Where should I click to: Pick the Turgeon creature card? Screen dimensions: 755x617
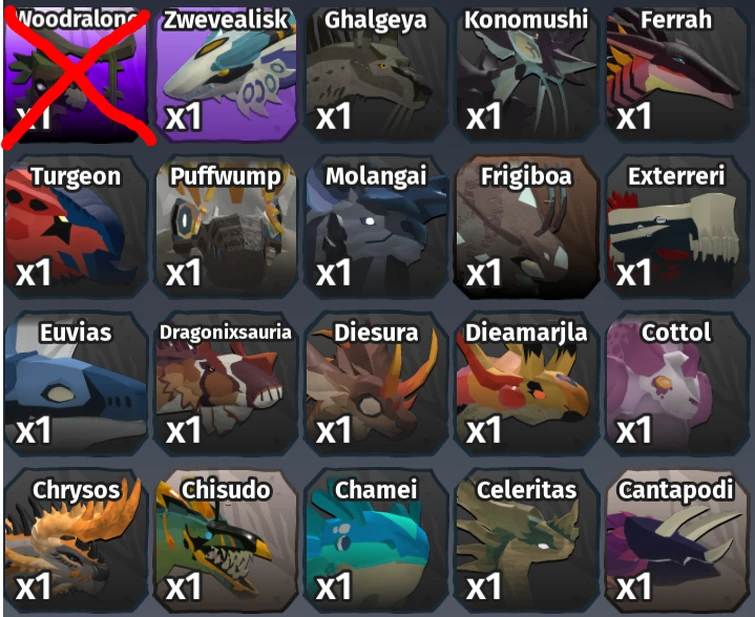76,226
